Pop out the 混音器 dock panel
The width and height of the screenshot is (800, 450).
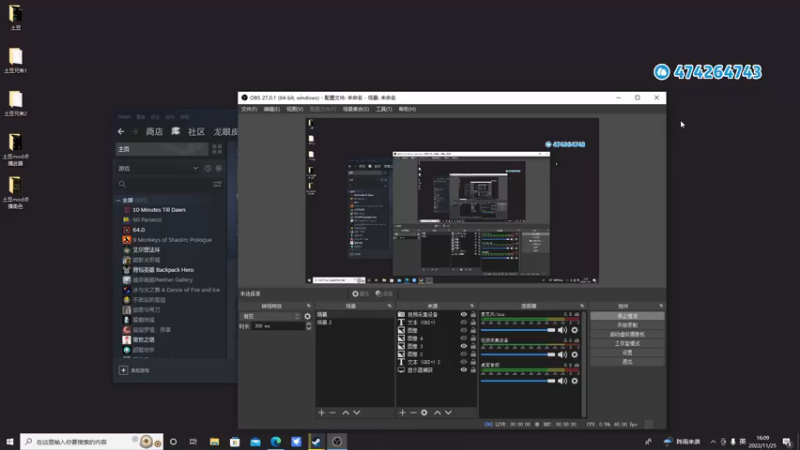tap(582, 306)
